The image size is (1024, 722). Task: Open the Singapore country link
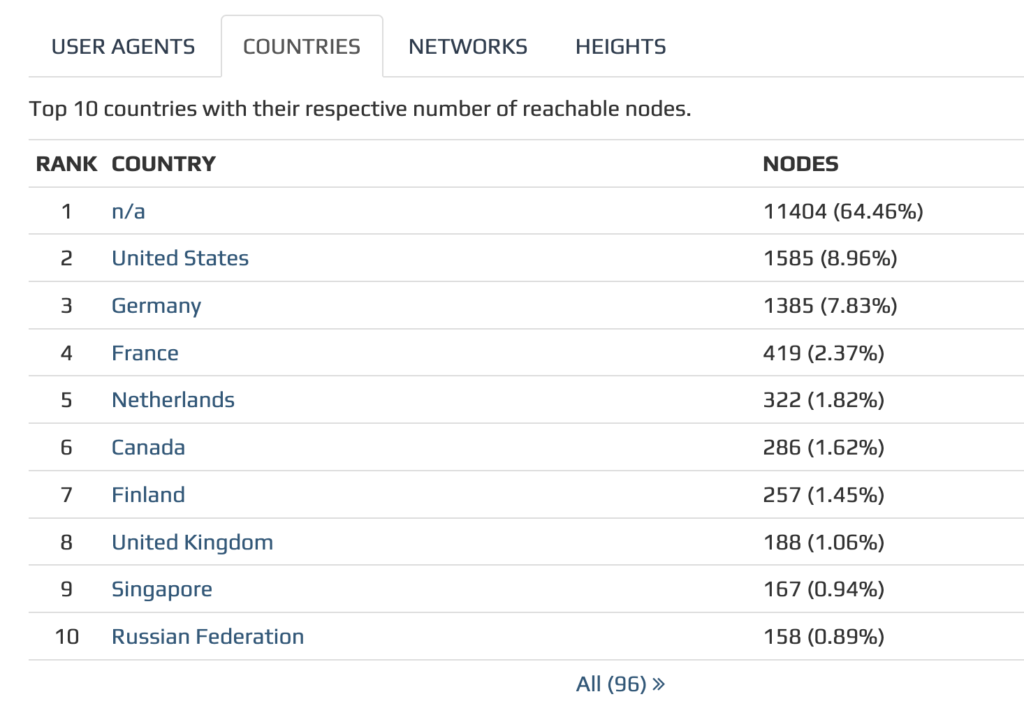click(x=162, y=589)
